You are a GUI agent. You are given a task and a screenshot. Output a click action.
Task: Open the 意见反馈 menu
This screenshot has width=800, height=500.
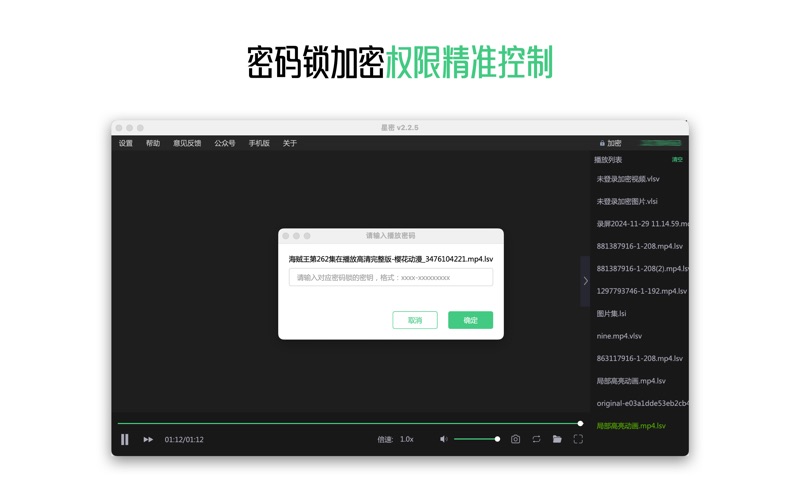pyautogui.click(x=187, y=143)
